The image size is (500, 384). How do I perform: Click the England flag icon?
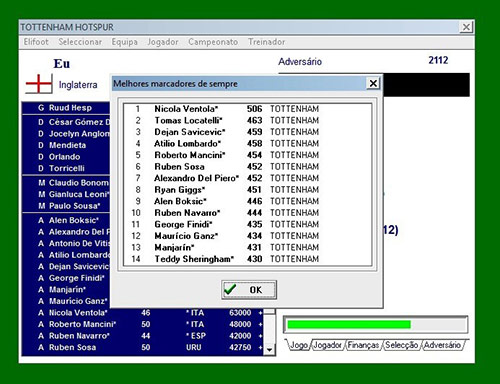tap(39, 84)
